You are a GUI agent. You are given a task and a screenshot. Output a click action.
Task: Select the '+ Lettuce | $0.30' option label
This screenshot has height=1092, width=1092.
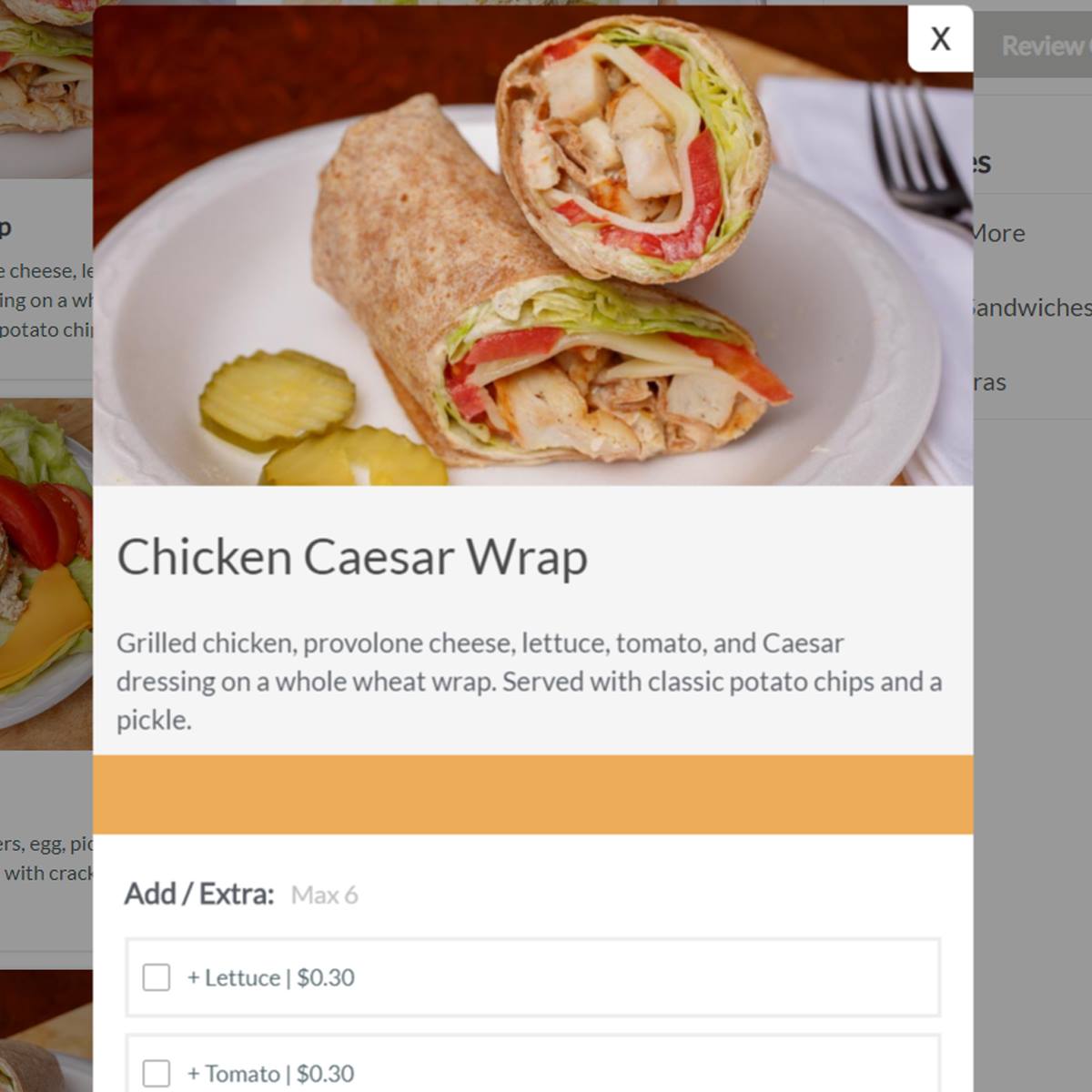coord(271,977)
